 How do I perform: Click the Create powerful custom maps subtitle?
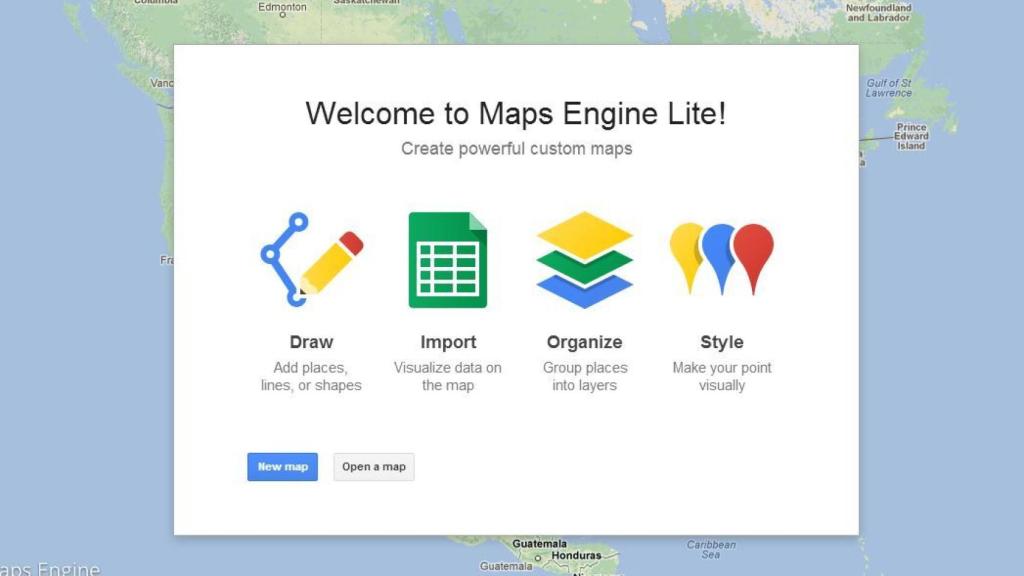pos(516,148)
